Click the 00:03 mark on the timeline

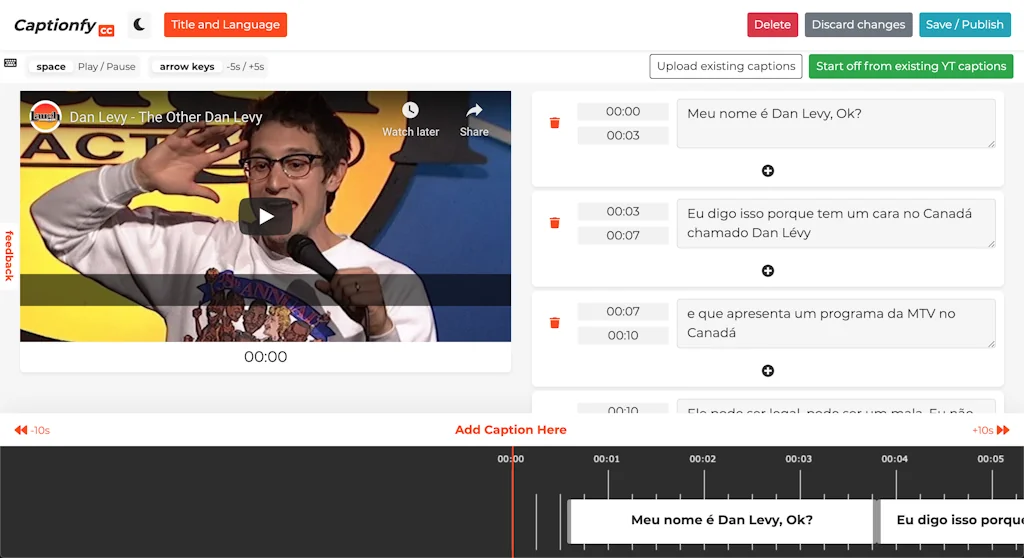(x=799, y=459)
